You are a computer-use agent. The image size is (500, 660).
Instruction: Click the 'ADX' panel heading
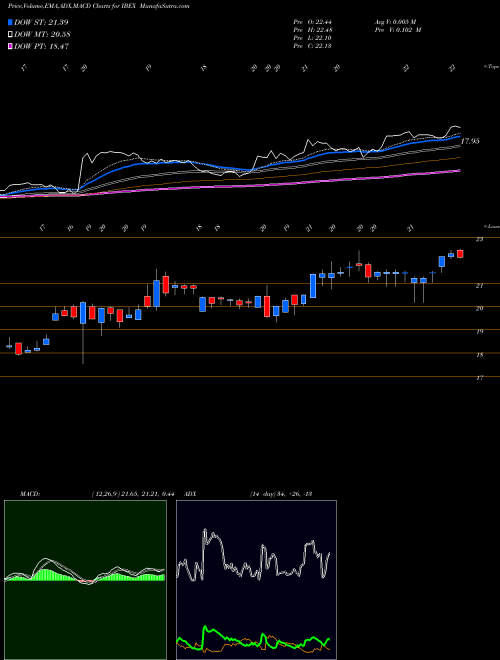point(191,494)
